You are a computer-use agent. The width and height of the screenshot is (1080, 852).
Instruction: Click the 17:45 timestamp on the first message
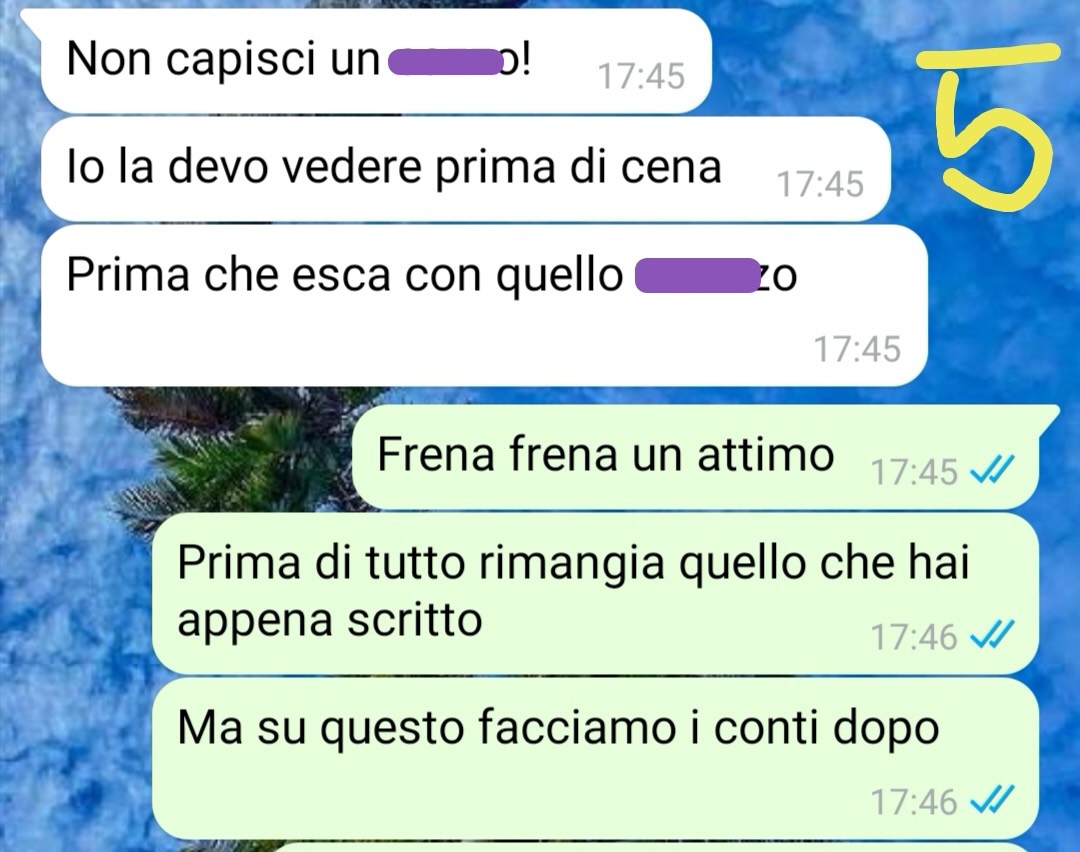click(641, 76)
